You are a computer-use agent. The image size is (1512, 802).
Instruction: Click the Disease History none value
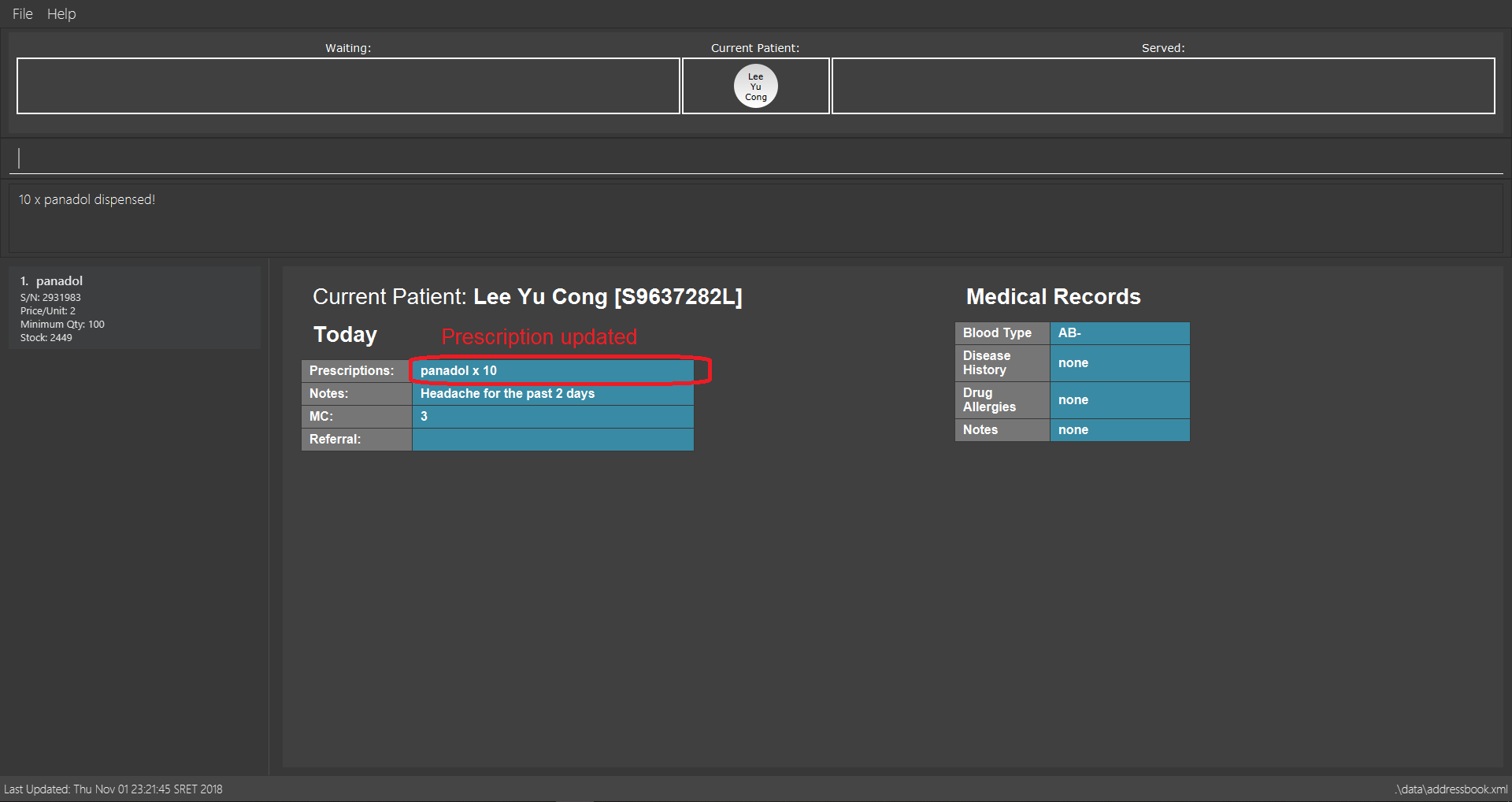(x=1120, y=363)
